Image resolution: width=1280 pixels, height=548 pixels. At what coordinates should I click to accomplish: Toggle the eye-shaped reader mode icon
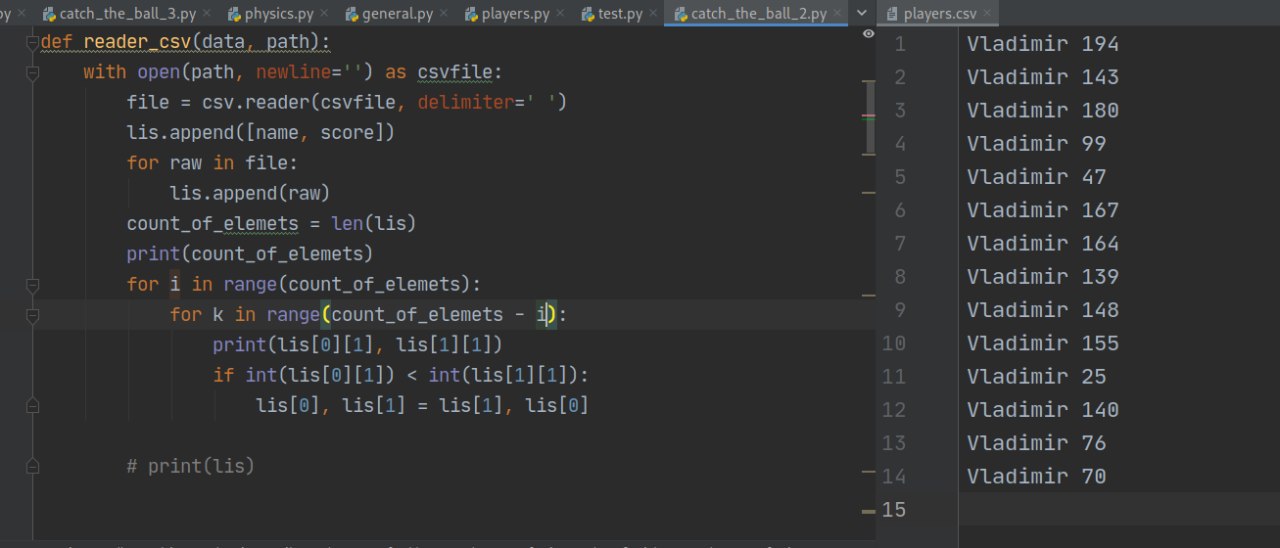click(x=868, y=34)
